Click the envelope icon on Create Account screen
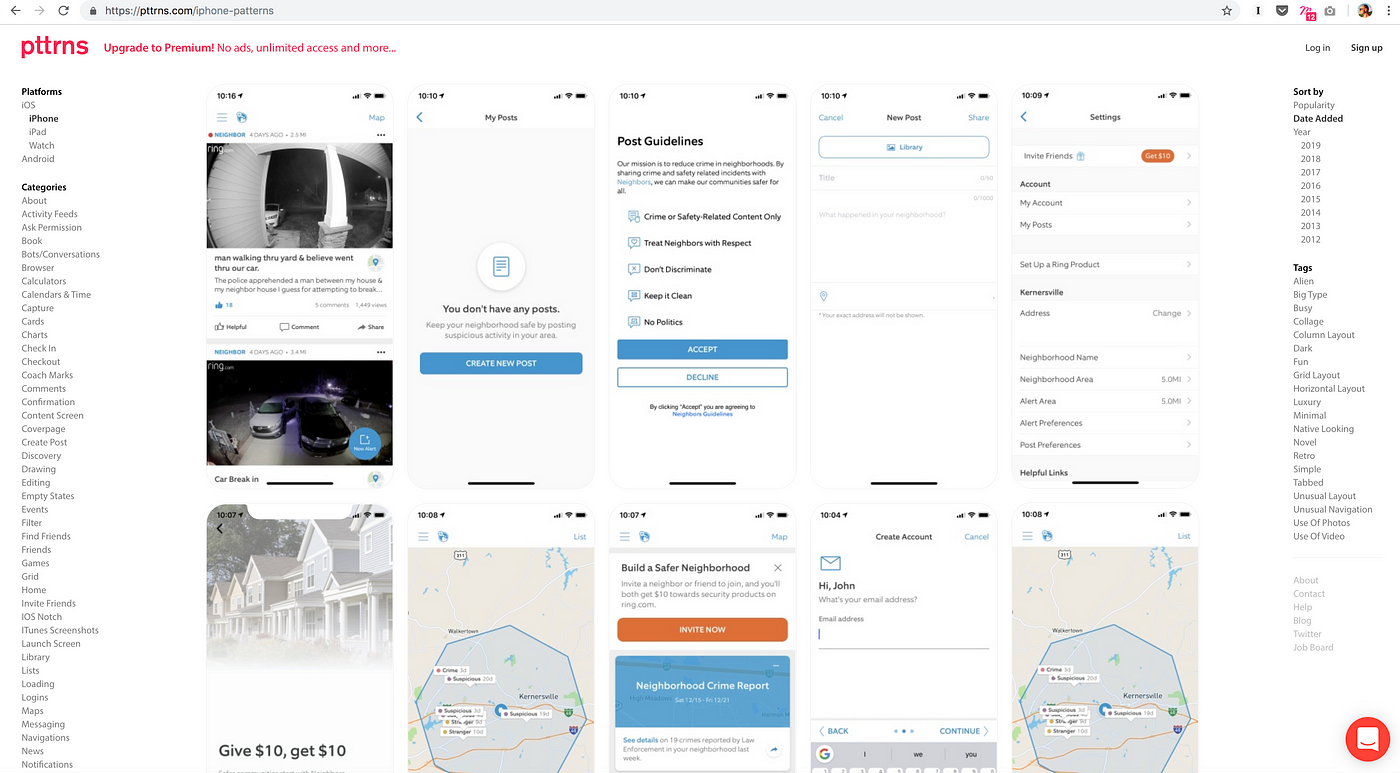This screenshot has height=773, width=1400. click(830, 563)
